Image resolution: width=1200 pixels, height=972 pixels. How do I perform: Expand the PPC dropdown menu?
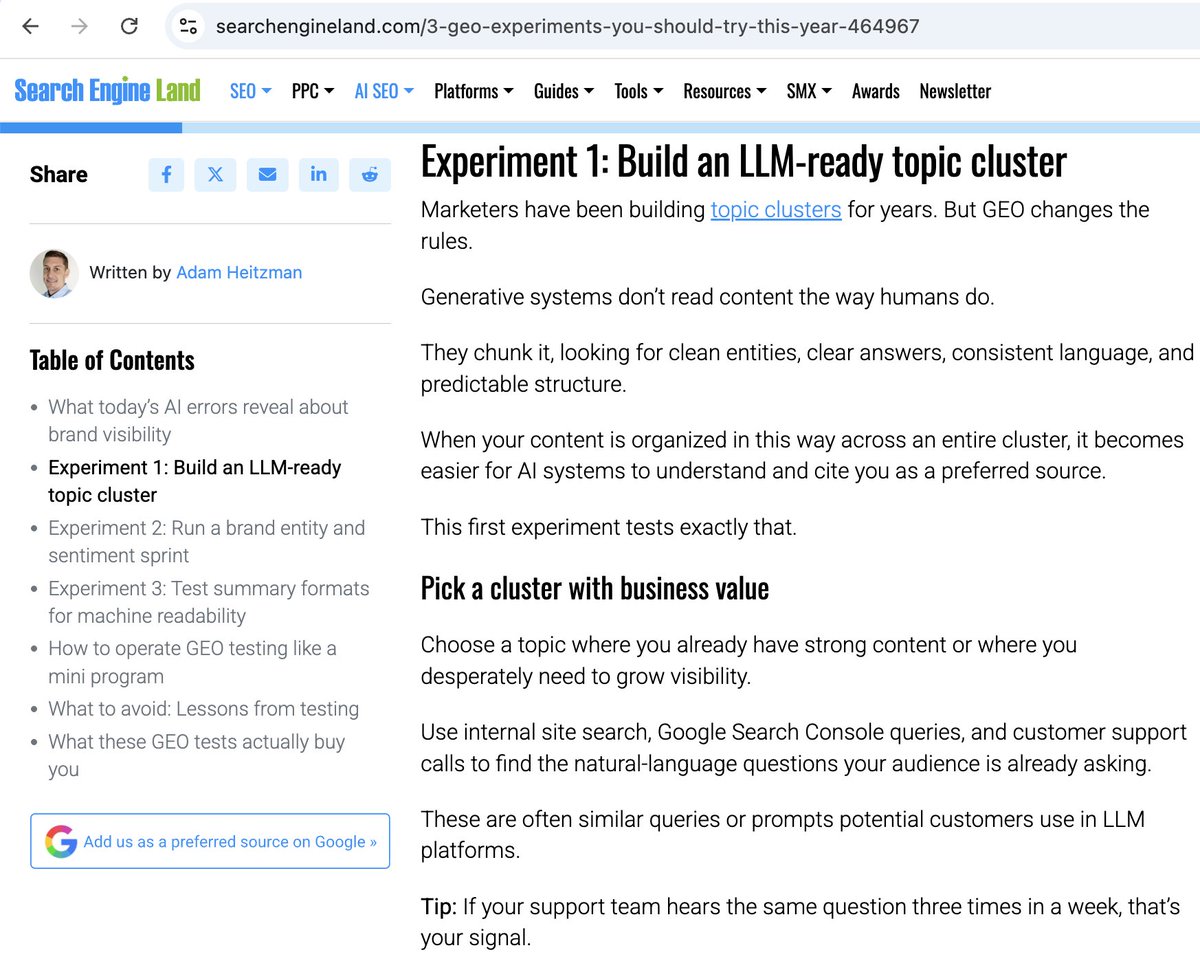pos(313,91)
